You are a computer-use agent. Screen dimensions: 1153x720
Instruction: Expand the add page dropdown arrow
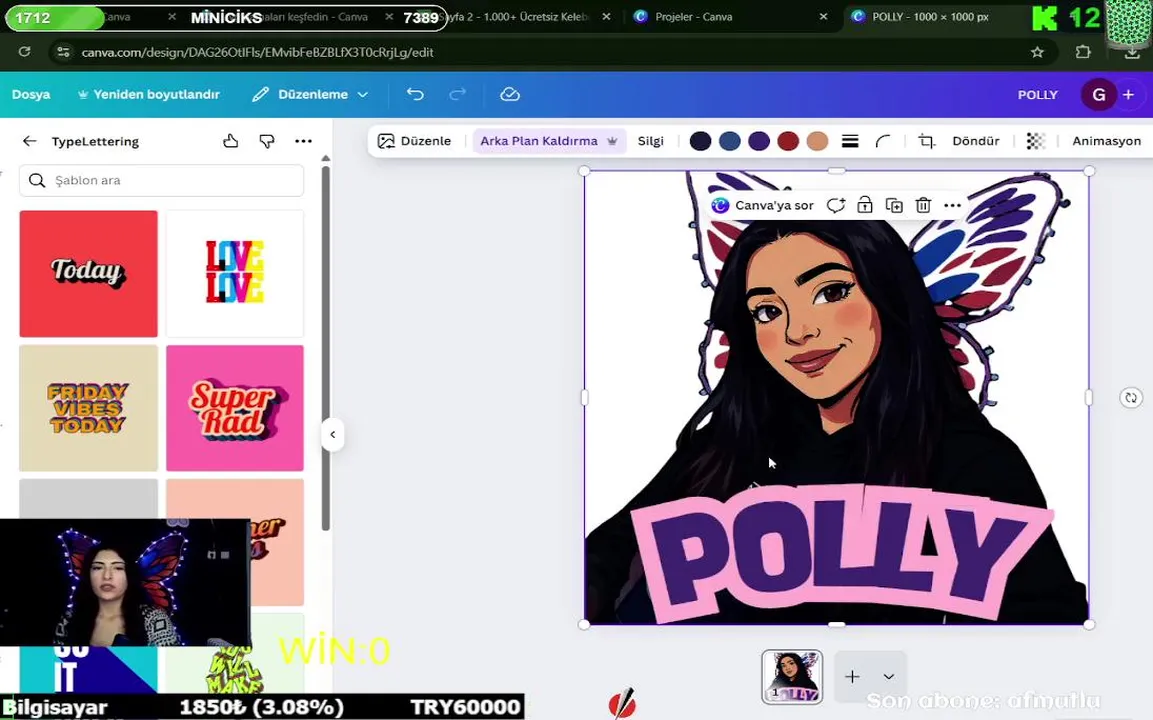coord(888,677)
